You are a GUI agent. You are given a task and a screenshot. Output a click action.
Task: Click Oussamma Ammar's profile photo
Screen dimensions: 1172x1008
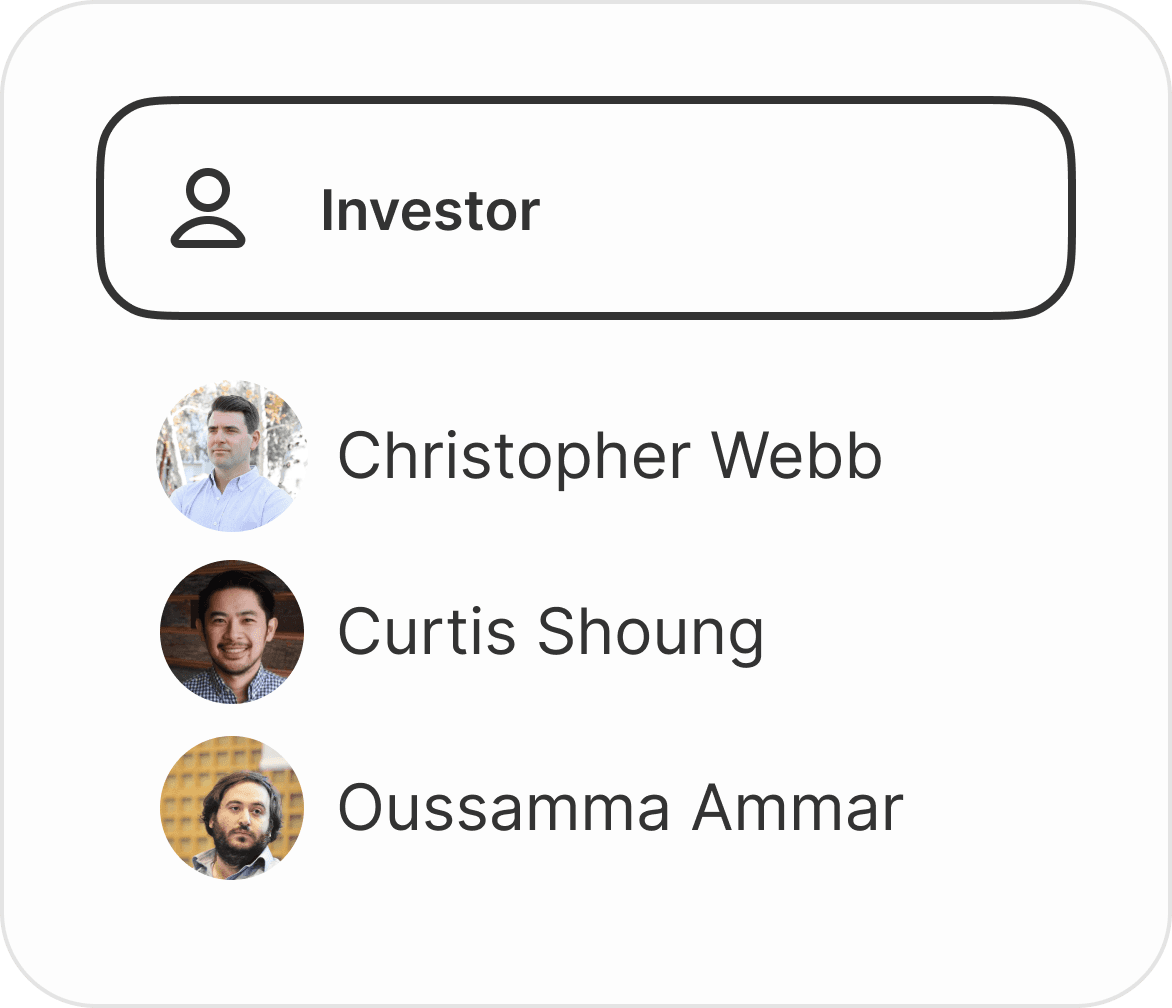tap(231, 808)
